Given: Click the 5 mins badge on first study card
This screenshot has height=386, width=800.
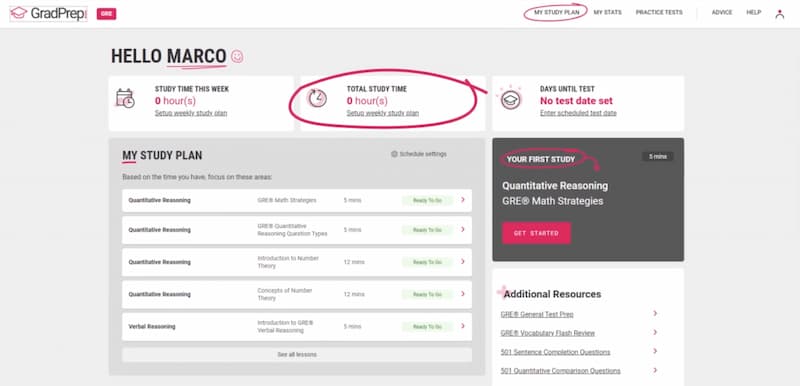Looking at the screenshot, I should click(658, 157).
